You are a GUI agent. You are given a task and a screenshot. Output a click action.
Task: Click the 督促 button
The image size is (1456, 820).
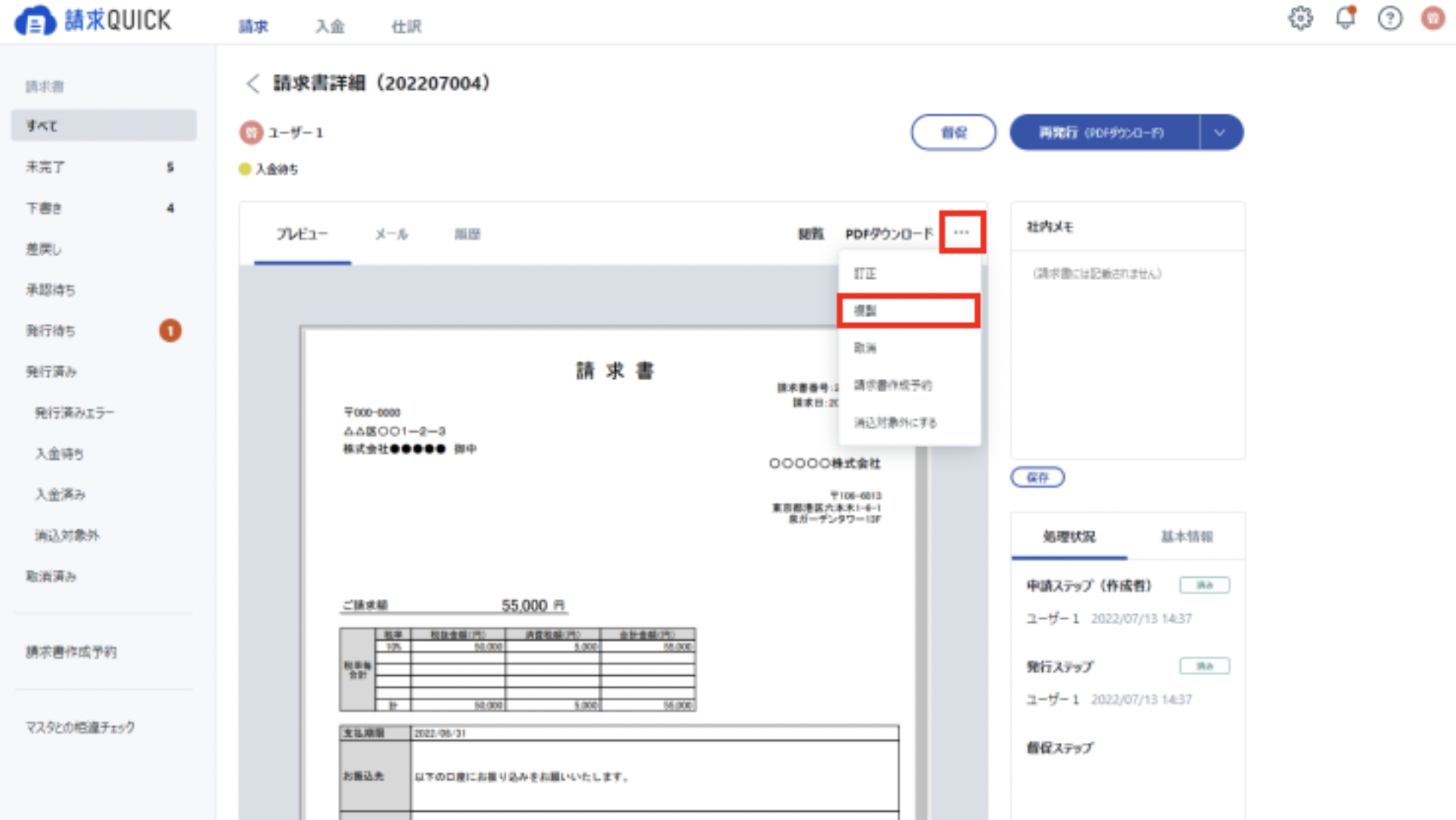point(954,132)
